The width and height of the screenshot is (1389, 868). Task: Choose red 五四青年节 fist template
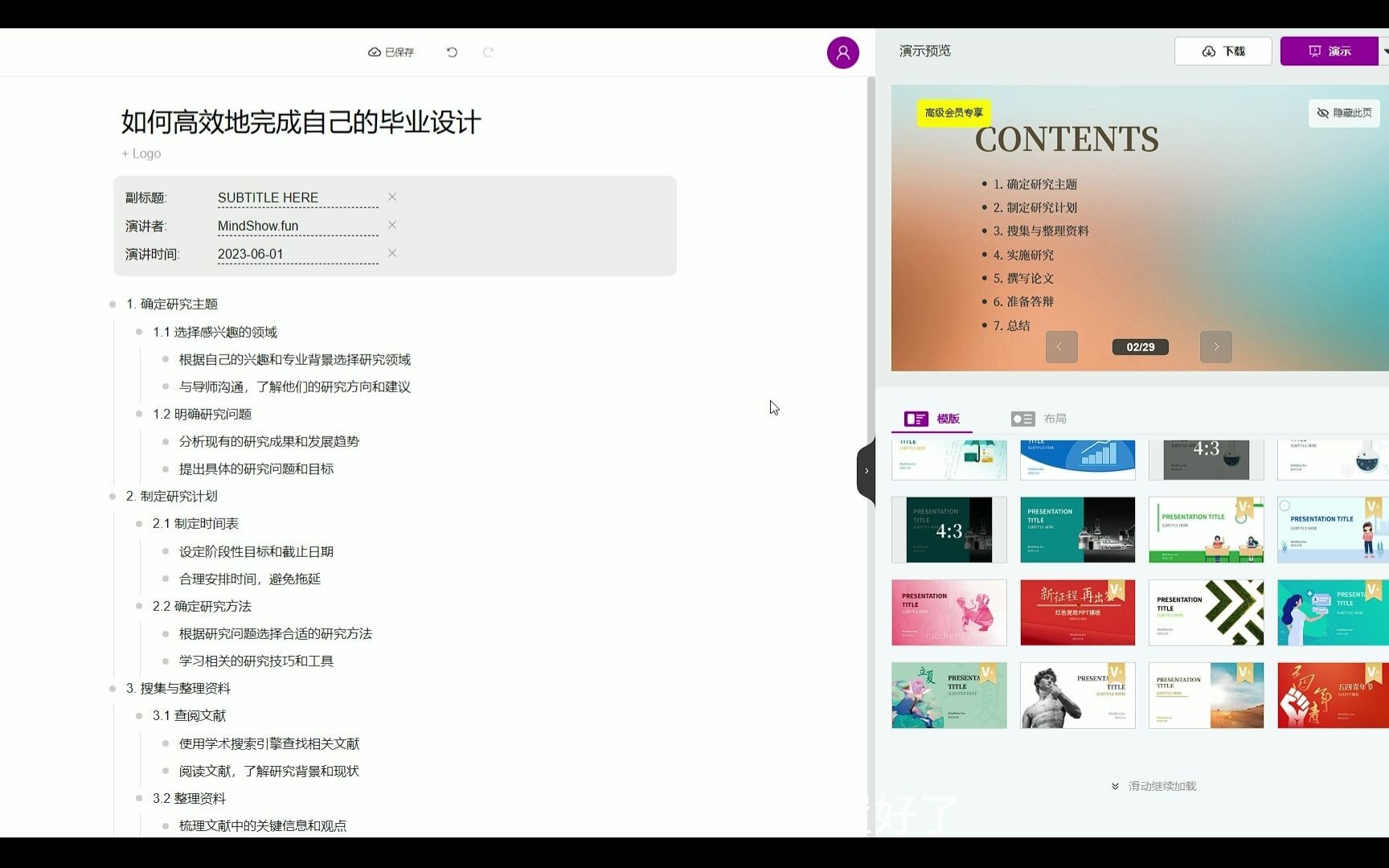tap(1333, 695)
